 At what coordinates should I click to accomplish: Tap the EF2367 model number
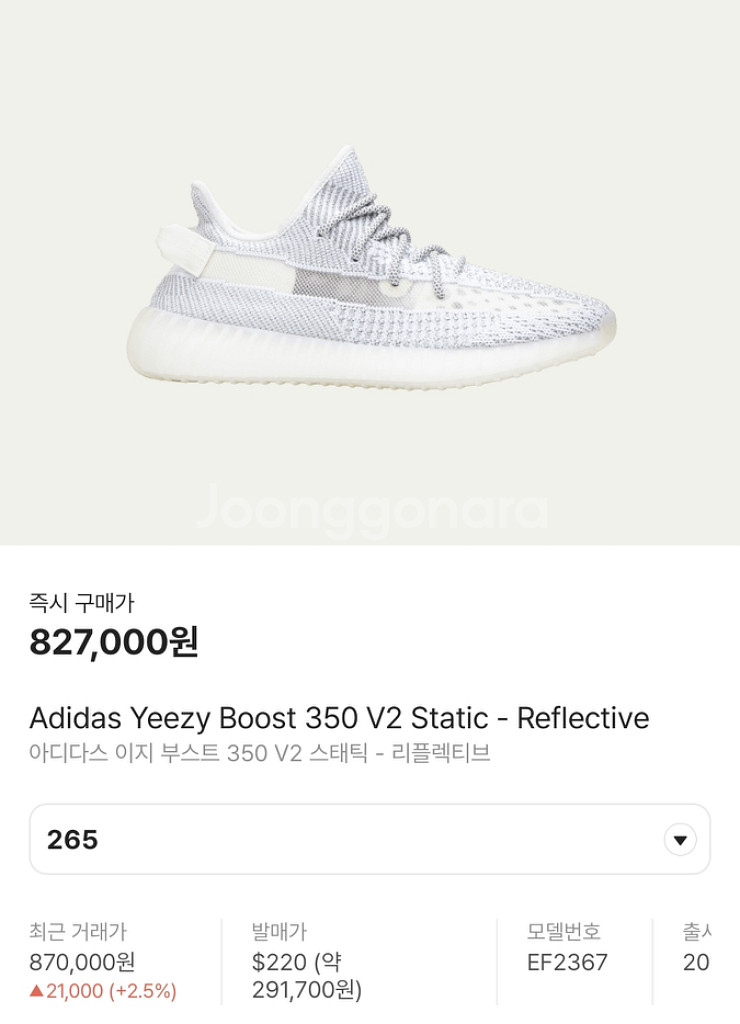click(x=567, y=962)
